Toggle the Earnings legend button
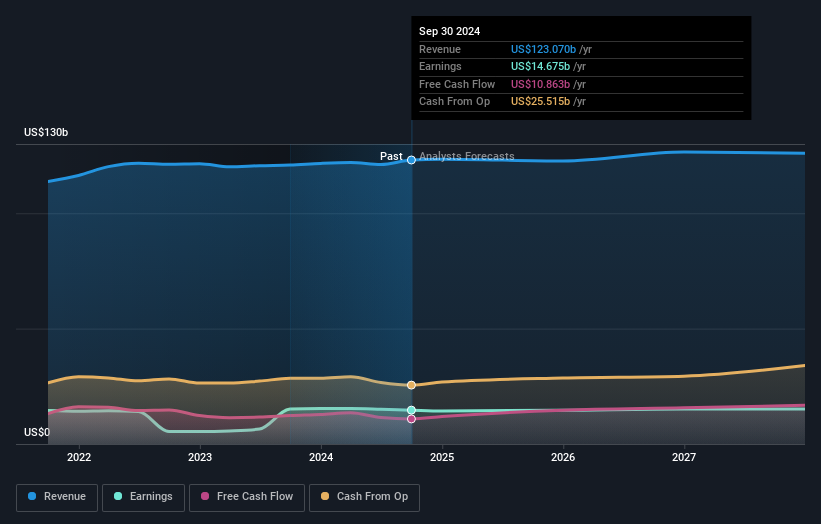821x524 pixels. click(143, 497)
